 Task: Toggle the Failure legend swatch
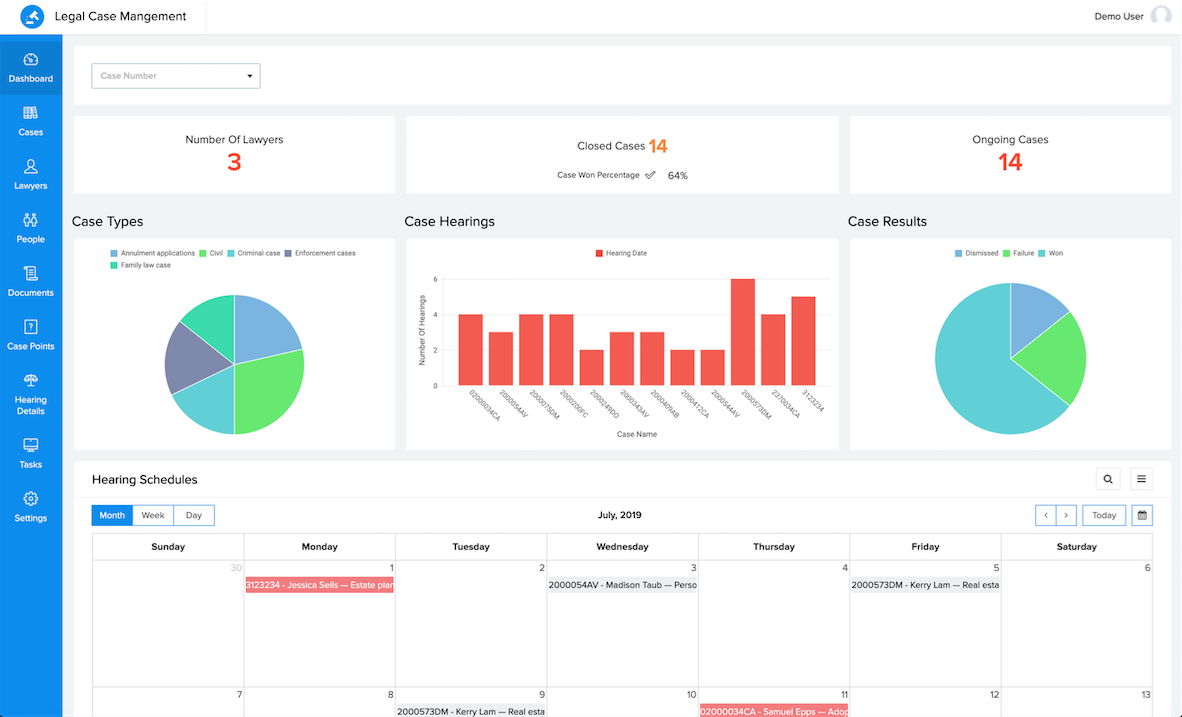coord(1006,253)
